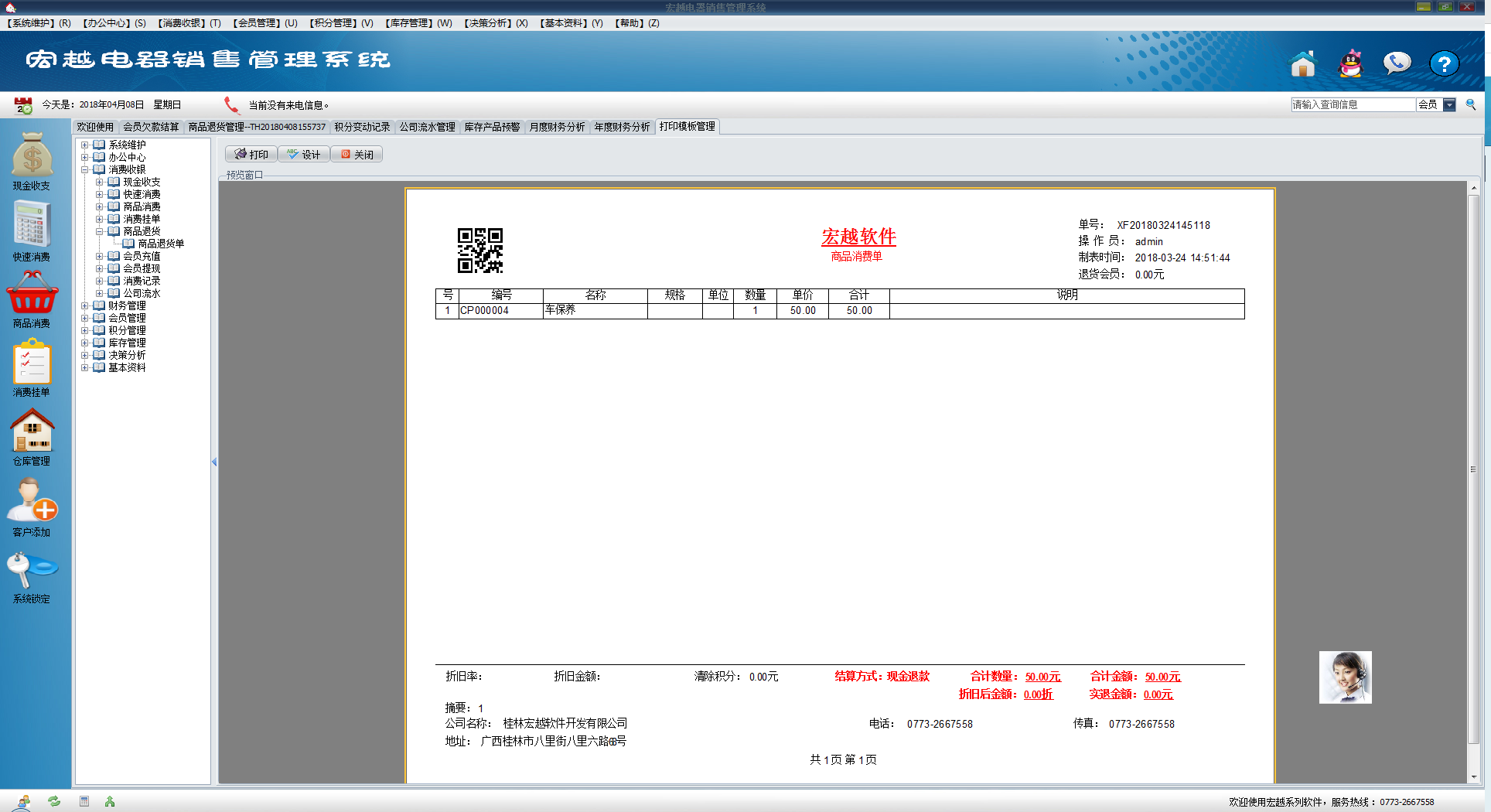Open the 【库存管理】 menu
This screenshot has width=1491, height=812.
418,23
